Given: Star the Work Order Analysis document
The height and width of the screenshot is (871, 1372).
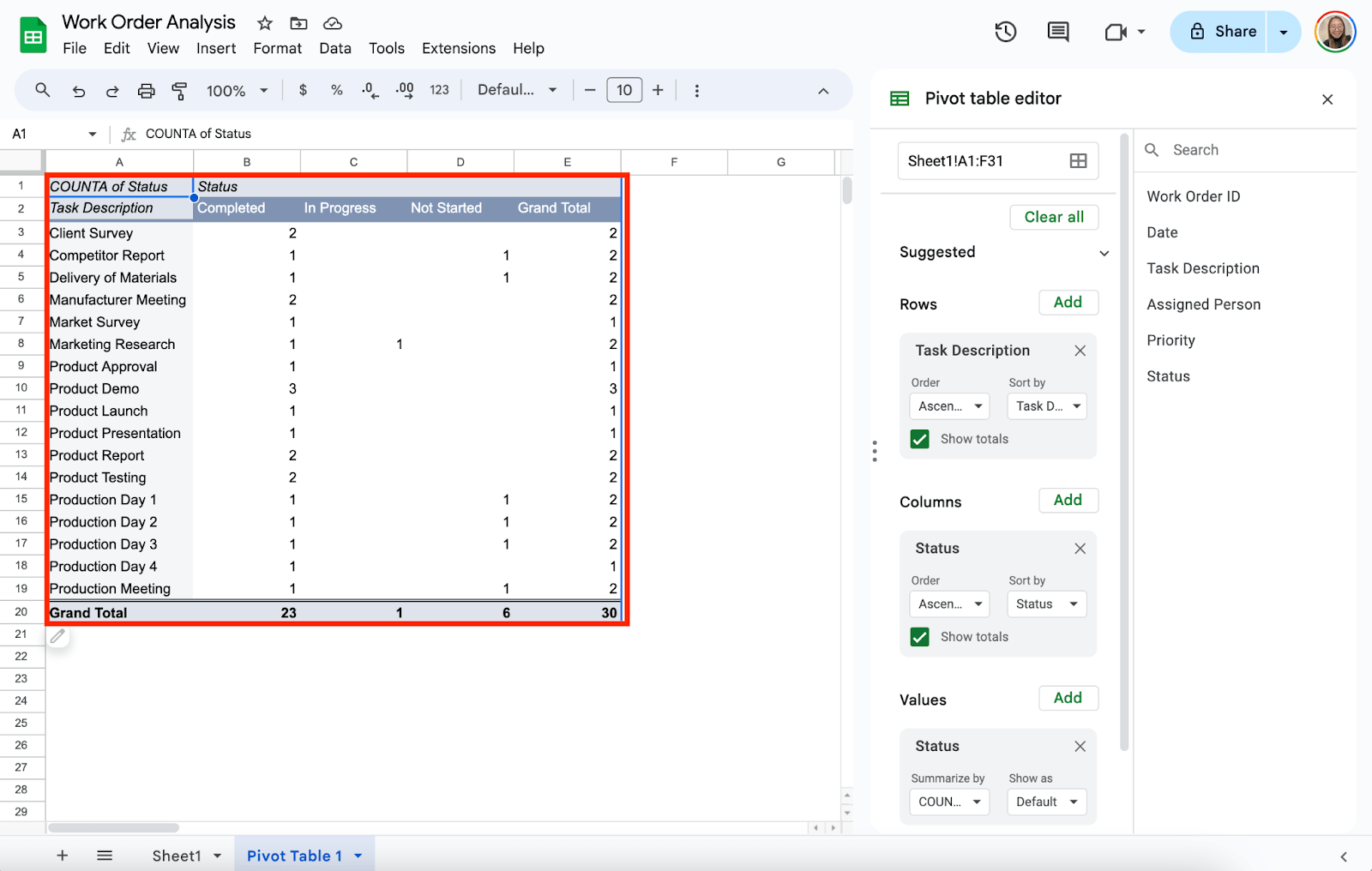Looking at the screenshot, I should 265,23.
